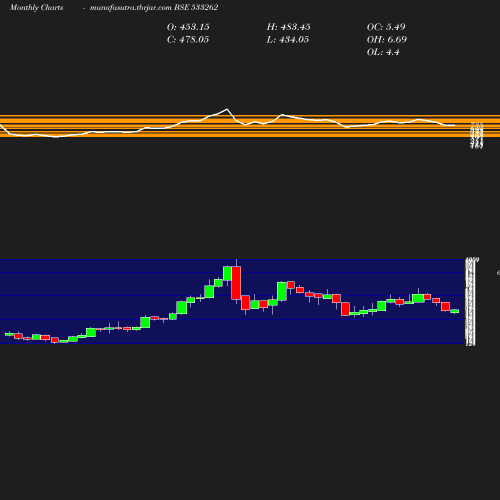
Task: Click the OH: 6.69 percentage text
Action: (387, 40)
